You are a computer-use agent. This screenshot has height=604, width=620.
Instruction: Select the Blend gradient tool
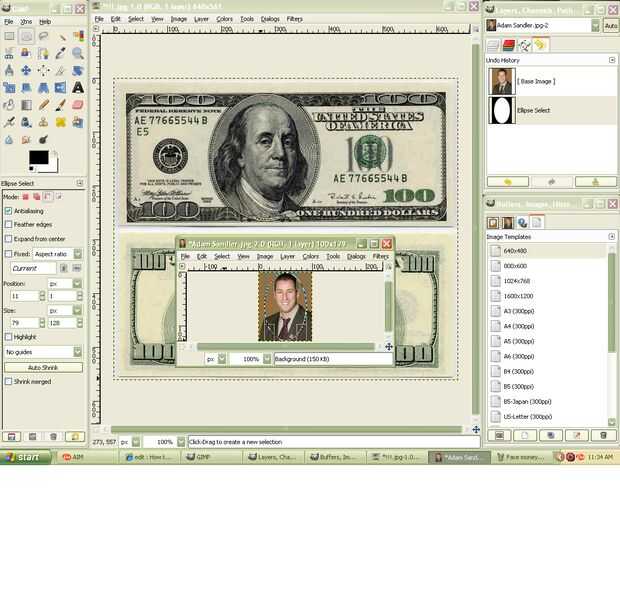point(26,105)
